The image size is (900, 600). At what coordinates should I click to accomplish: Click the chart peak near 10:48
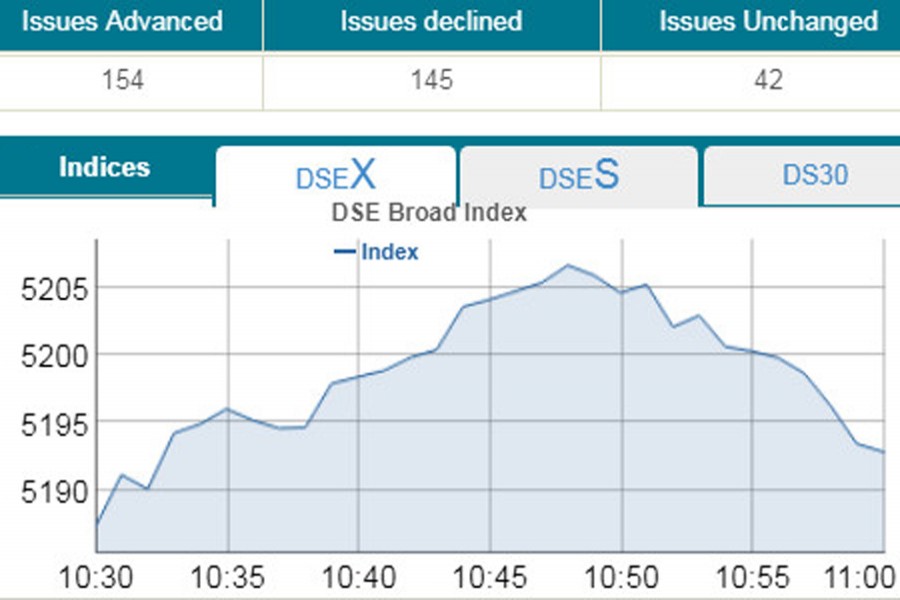tap(568, 265)
